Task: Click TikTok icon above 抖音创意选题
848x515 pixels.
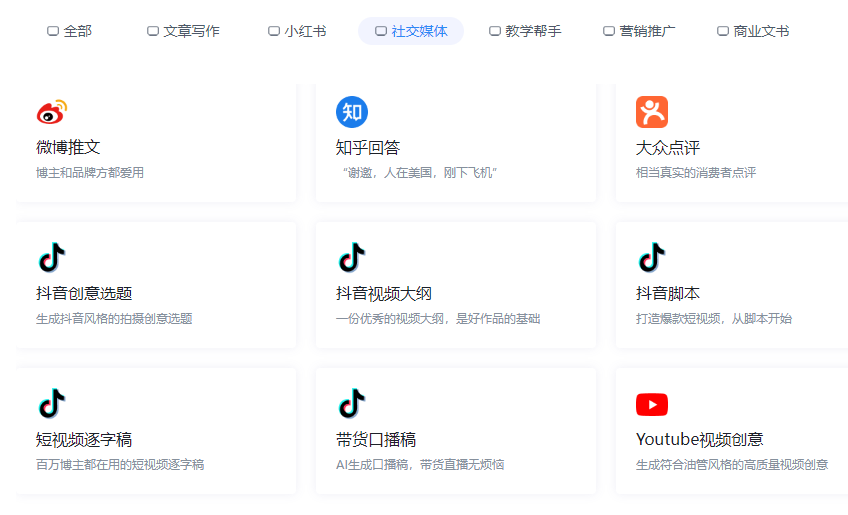Action: click(52, 258)
